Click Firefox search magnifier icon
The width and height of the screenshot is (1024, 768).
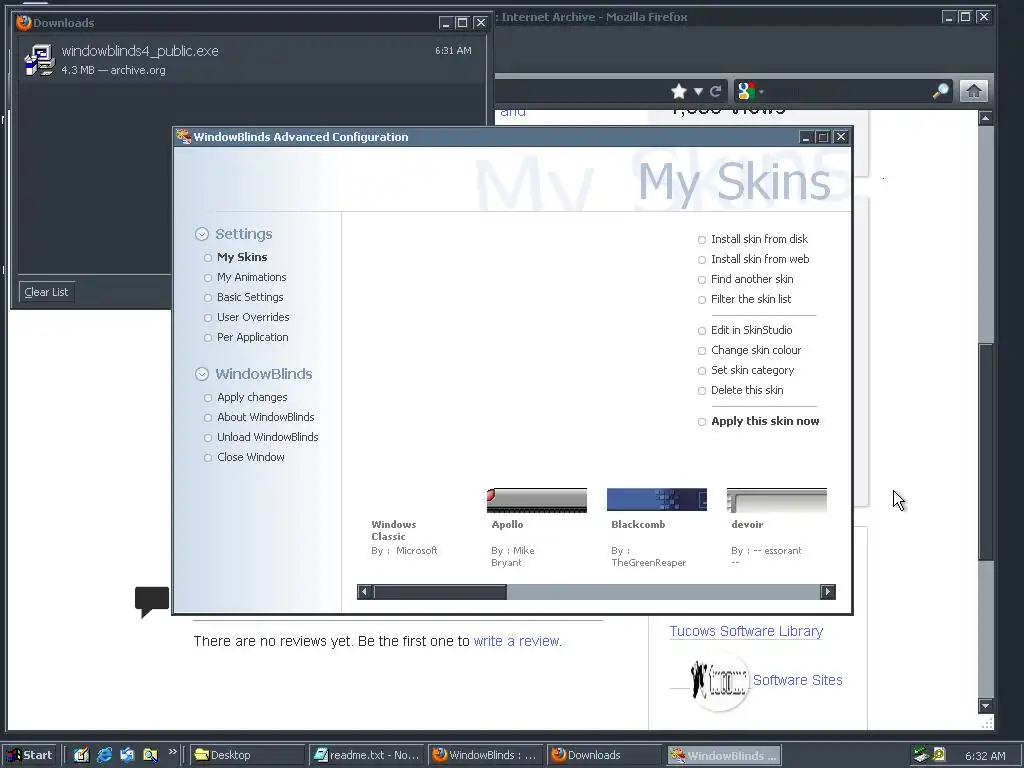941,91
